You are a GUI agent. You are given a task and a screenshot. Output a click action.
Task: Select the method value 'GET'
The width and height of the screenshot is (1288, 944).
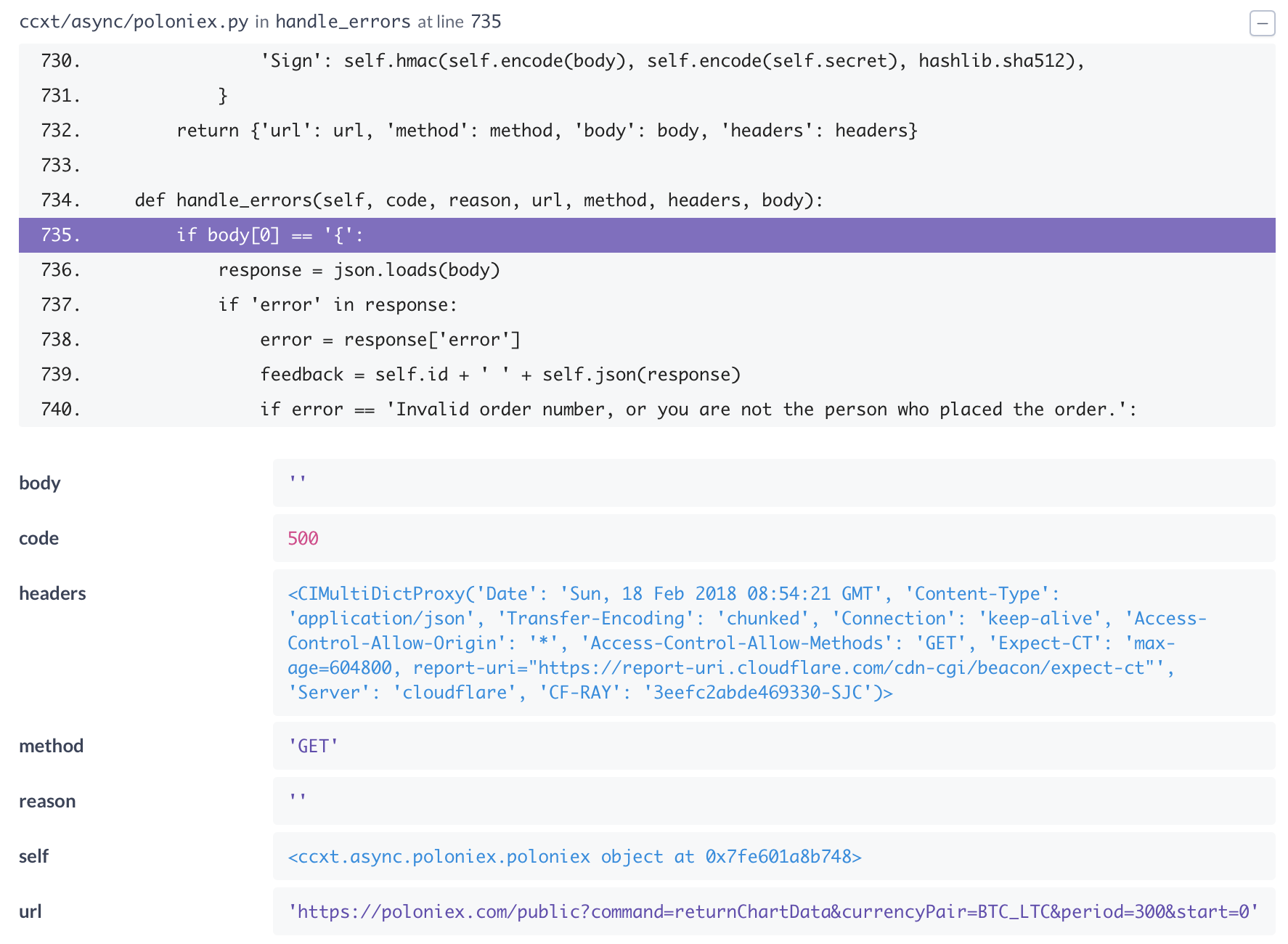point(312,746)
